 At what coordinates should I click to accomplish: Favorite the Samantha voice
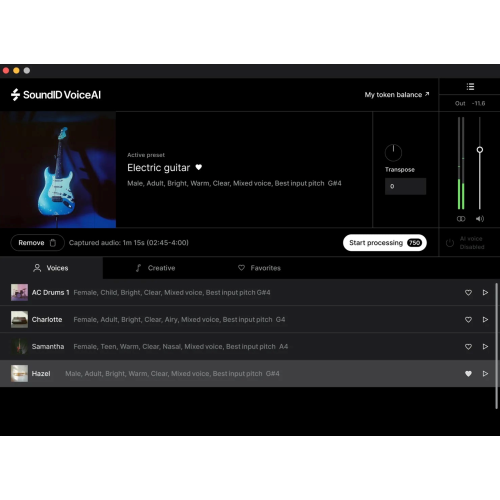click(468, 346)
